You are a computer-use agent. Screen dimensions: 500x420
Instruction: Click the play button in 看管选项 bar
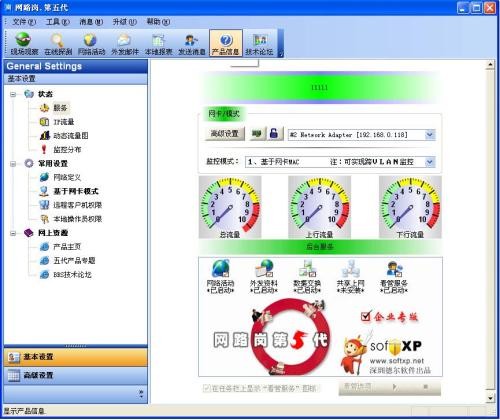pyautogui.click(x=394, y=387)
